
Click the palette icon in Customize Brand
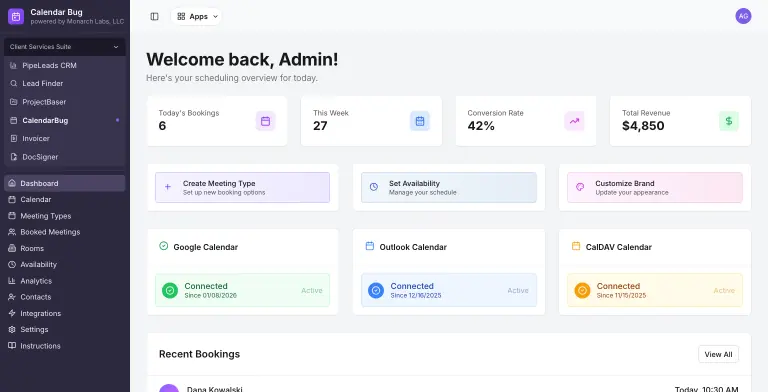[580, 187]
